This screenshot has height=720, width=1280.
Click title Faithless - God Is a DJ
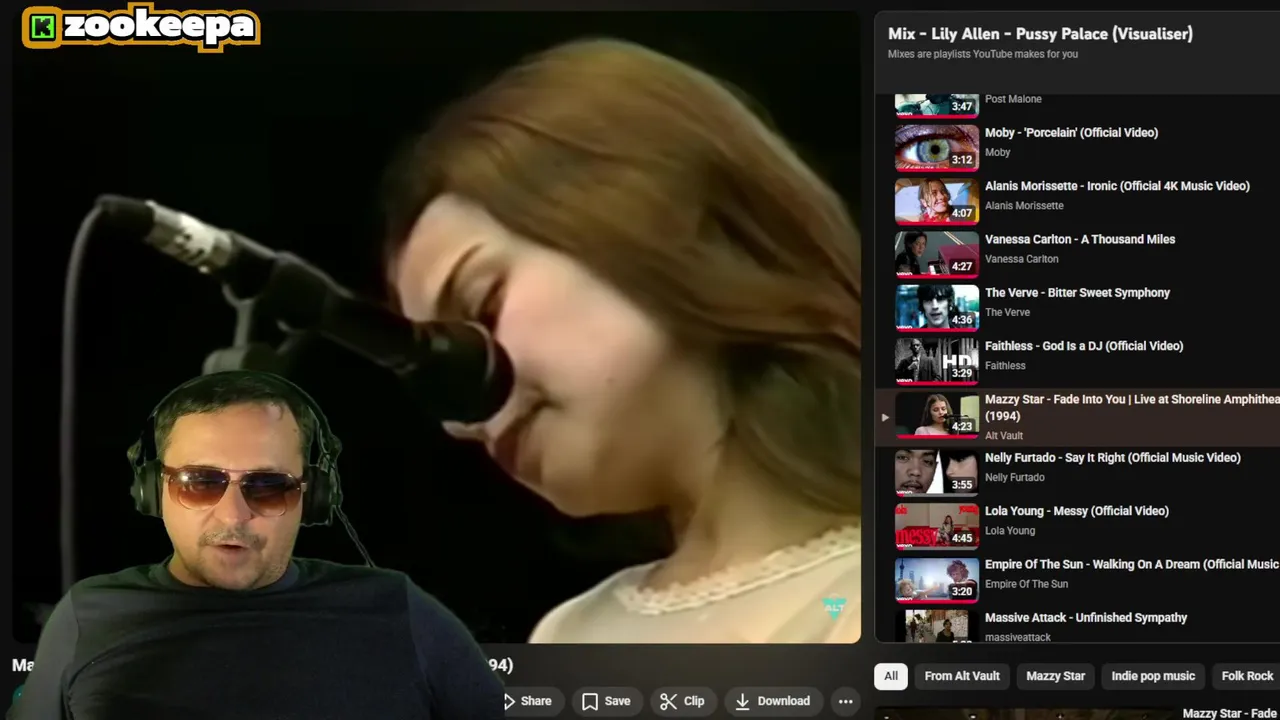(1084, 346)
